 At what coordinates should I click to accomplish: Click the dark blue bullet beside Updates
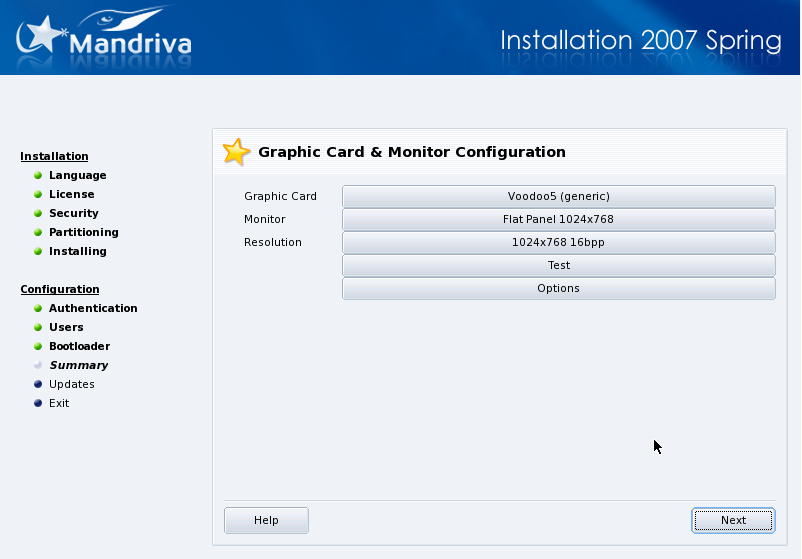(x=38, y=384)
